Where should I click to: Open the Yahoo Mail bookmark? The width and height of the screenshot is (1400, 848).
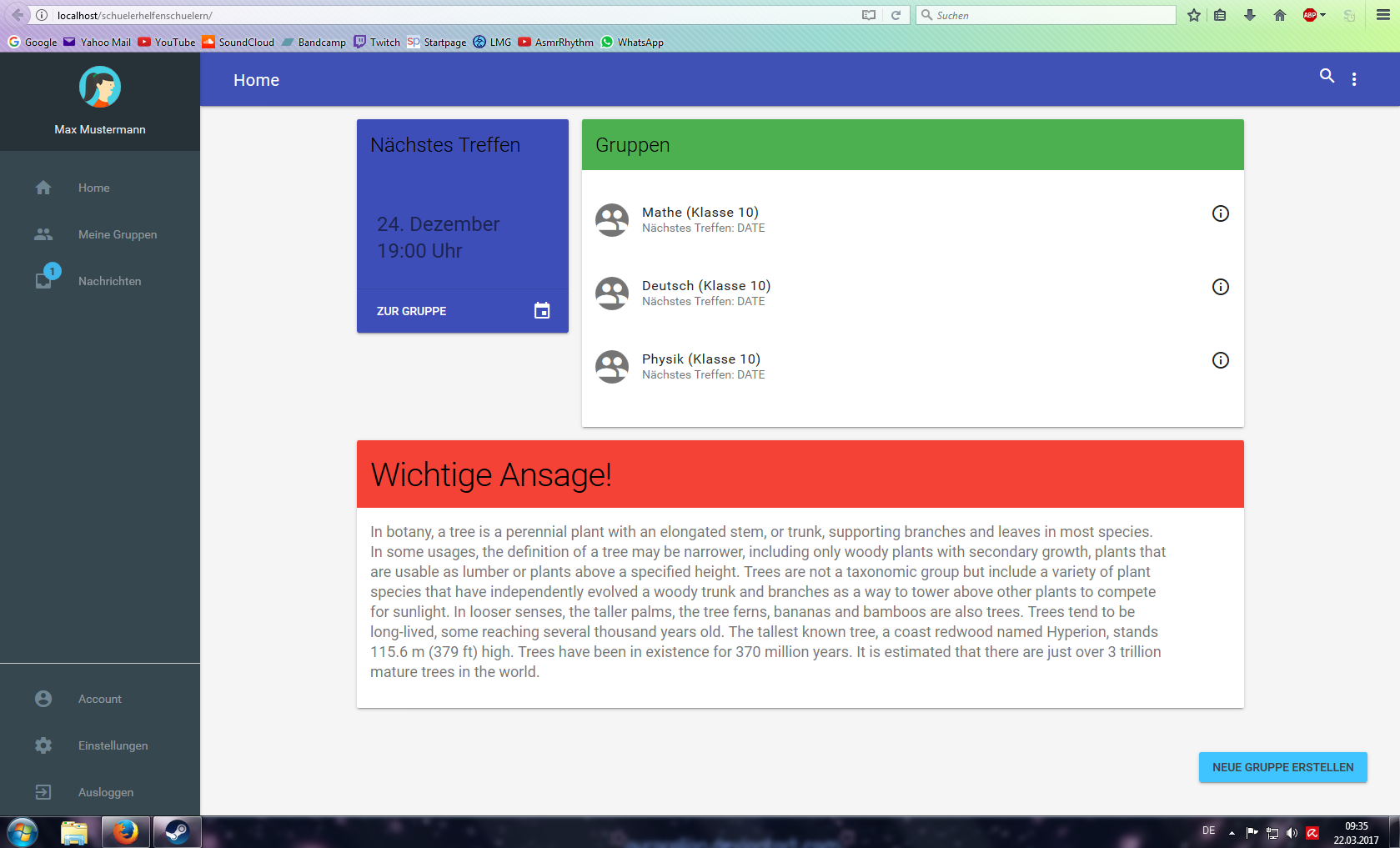coord(98,42)
